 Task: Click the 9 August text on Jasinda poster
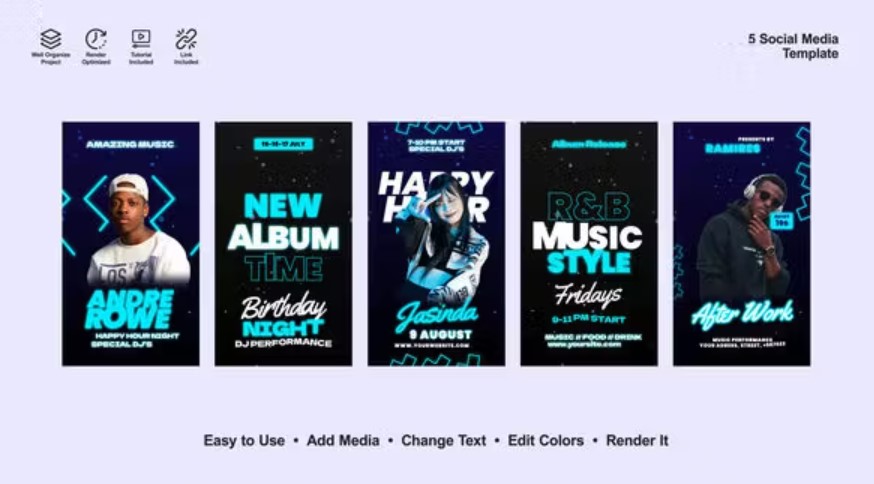click(440, 335)
